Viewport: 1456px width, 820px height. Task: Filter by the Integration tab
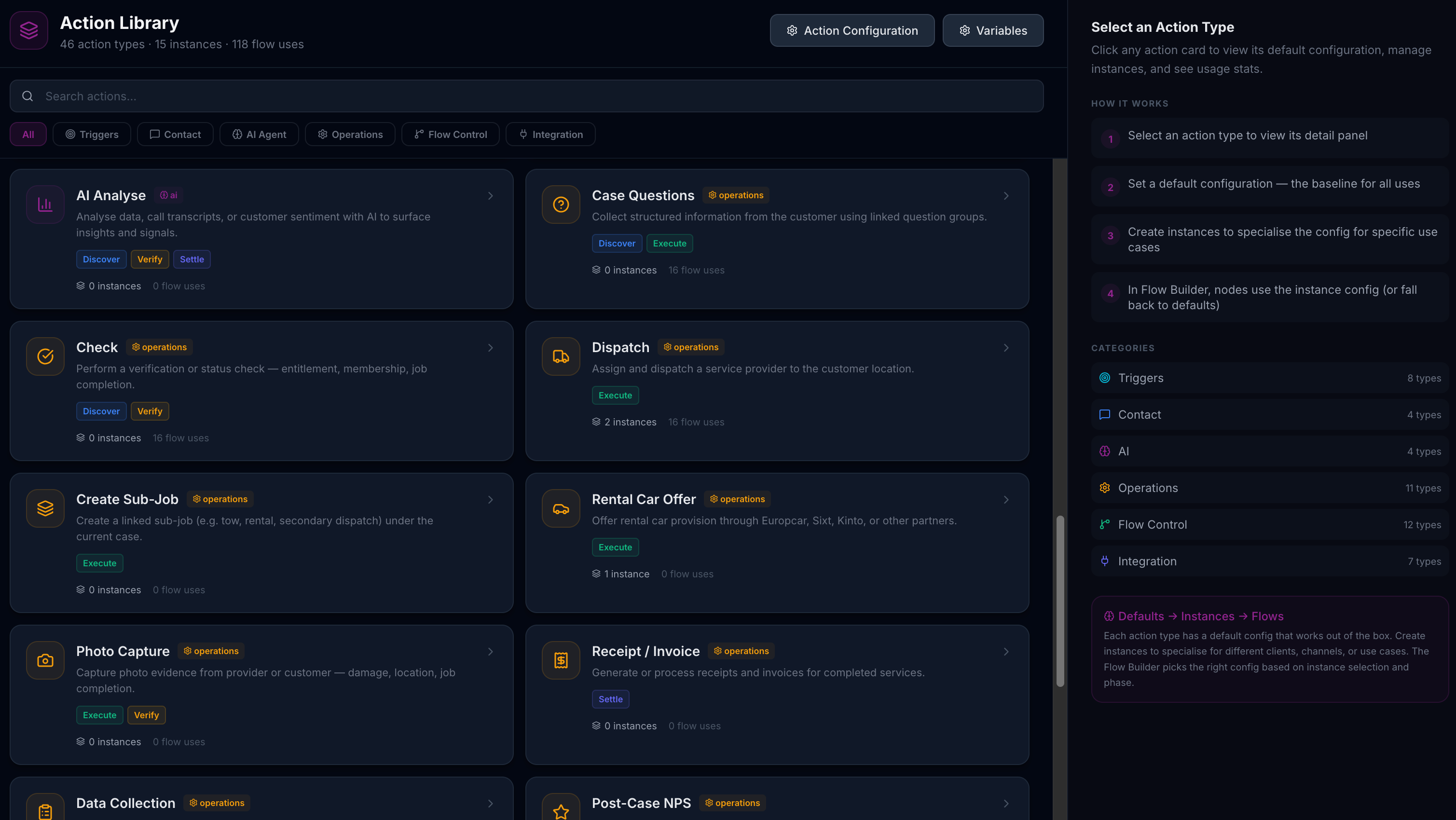(x=550, y=135)
